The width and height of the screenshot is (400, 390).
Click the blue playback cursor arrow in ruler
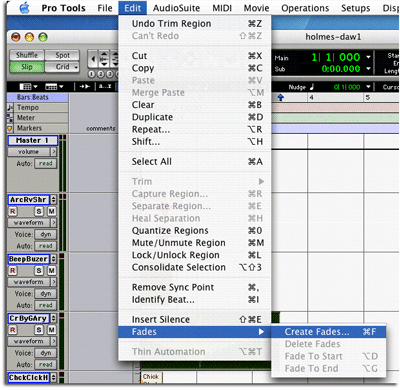click(x=281, y=97)
